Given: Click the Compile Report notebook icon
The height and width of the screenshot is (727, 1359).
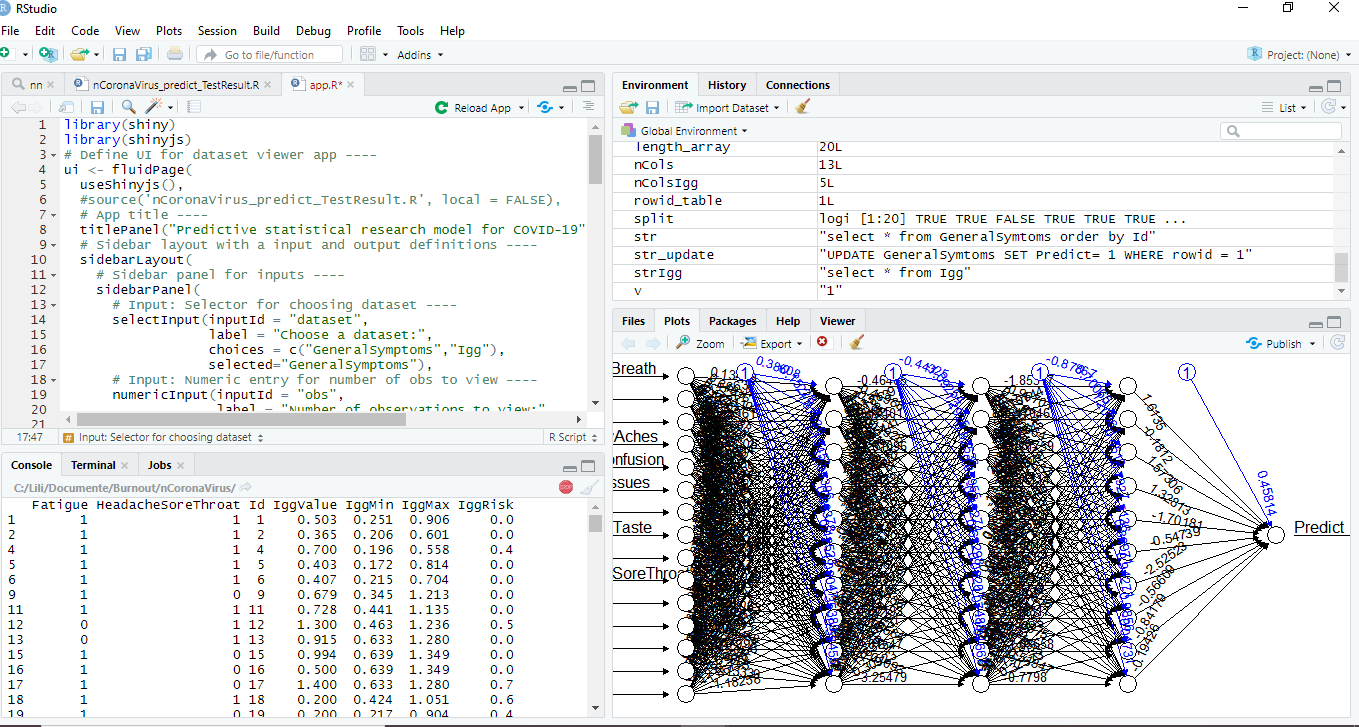Looking at the screenshot, I should 194,107.
